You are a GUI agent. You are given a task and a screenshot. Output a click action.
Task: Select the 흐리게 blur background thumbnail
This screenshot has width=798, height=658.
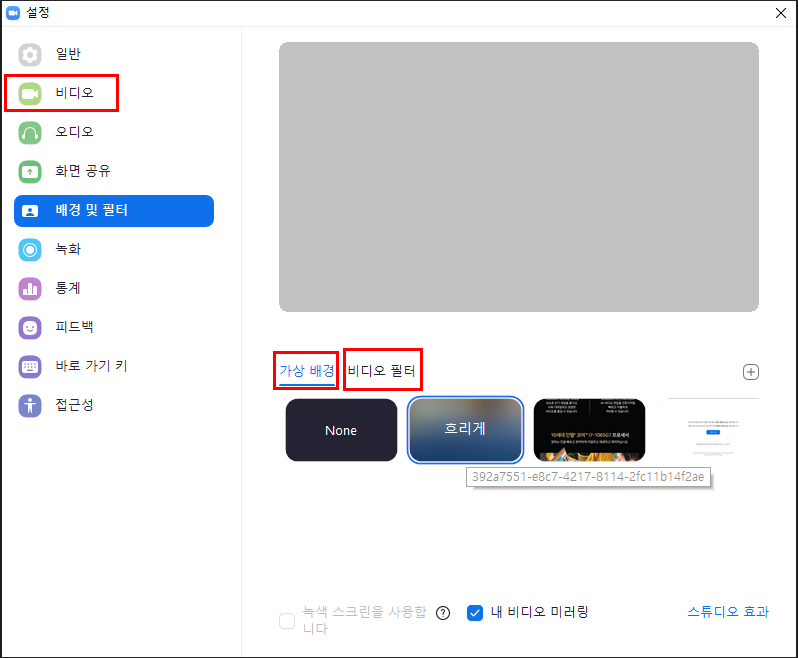point(465,430)
